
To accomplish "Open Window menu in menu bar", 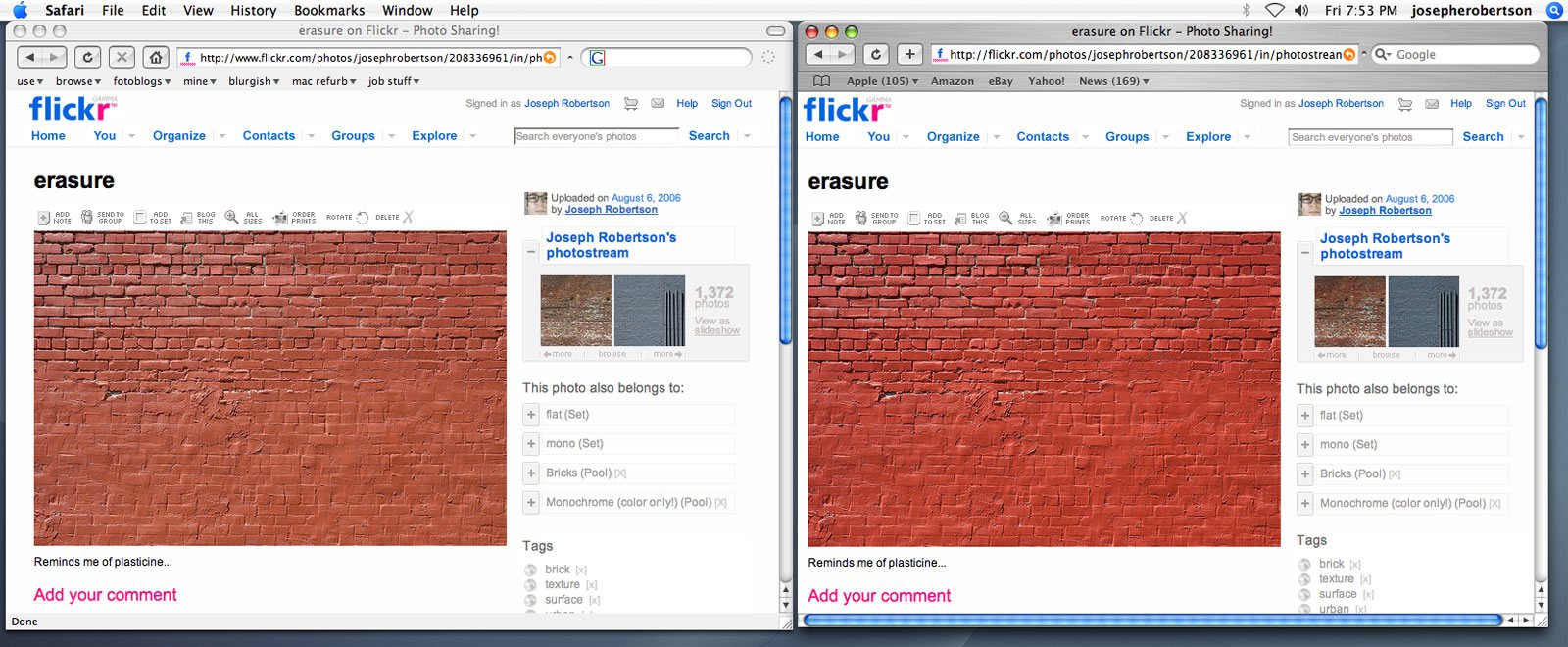I will click(x=408, y=10).
